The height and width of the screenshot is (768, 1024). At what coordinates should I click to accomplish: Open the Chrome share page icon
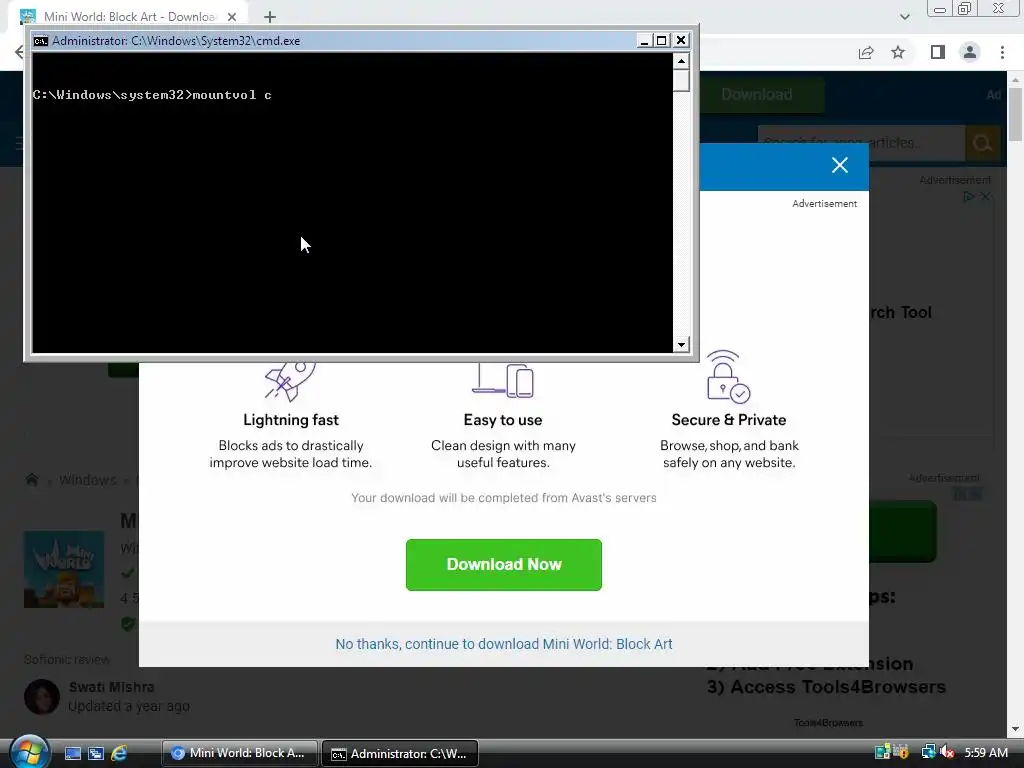pyautogui.click(x=866, y=52)
